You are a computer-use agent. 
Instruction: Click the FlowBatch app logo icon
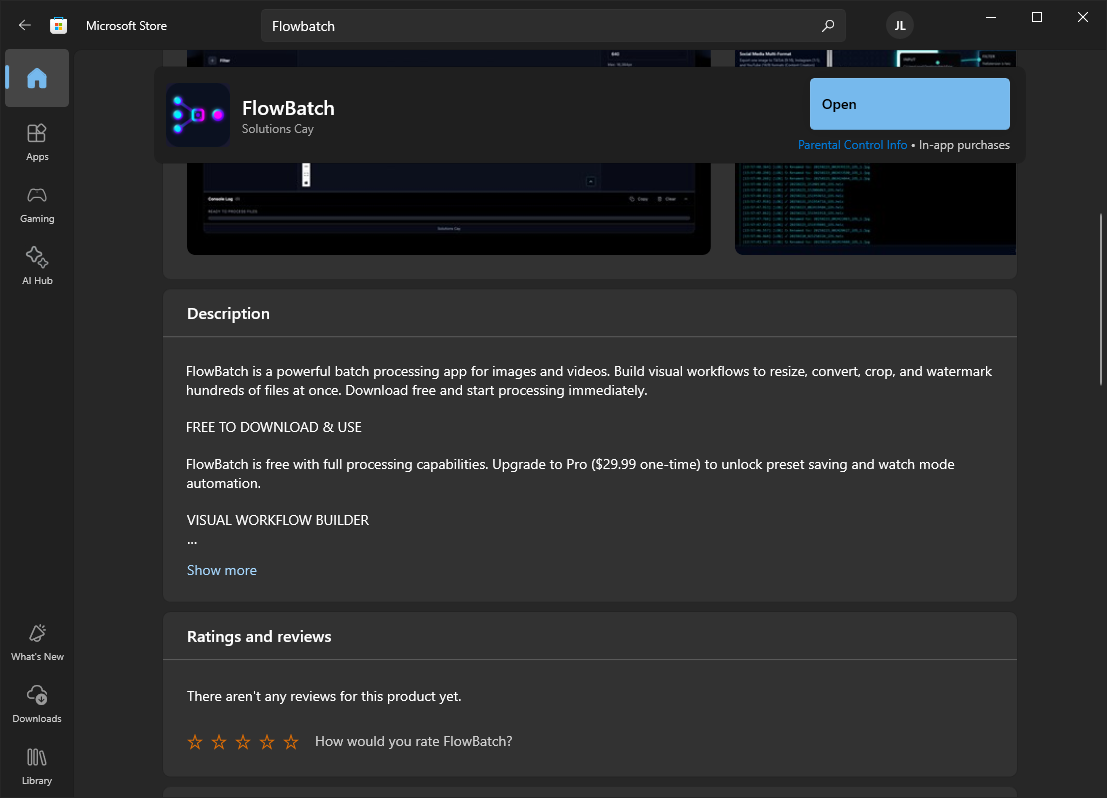tap(198, 115)
